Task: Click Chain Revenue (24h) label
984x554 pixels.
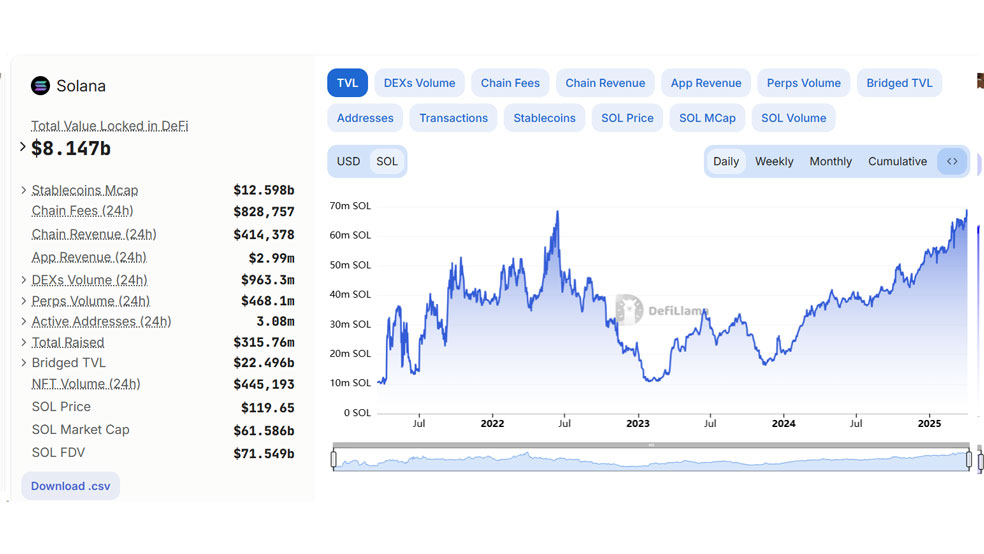Action: point(94,234)
